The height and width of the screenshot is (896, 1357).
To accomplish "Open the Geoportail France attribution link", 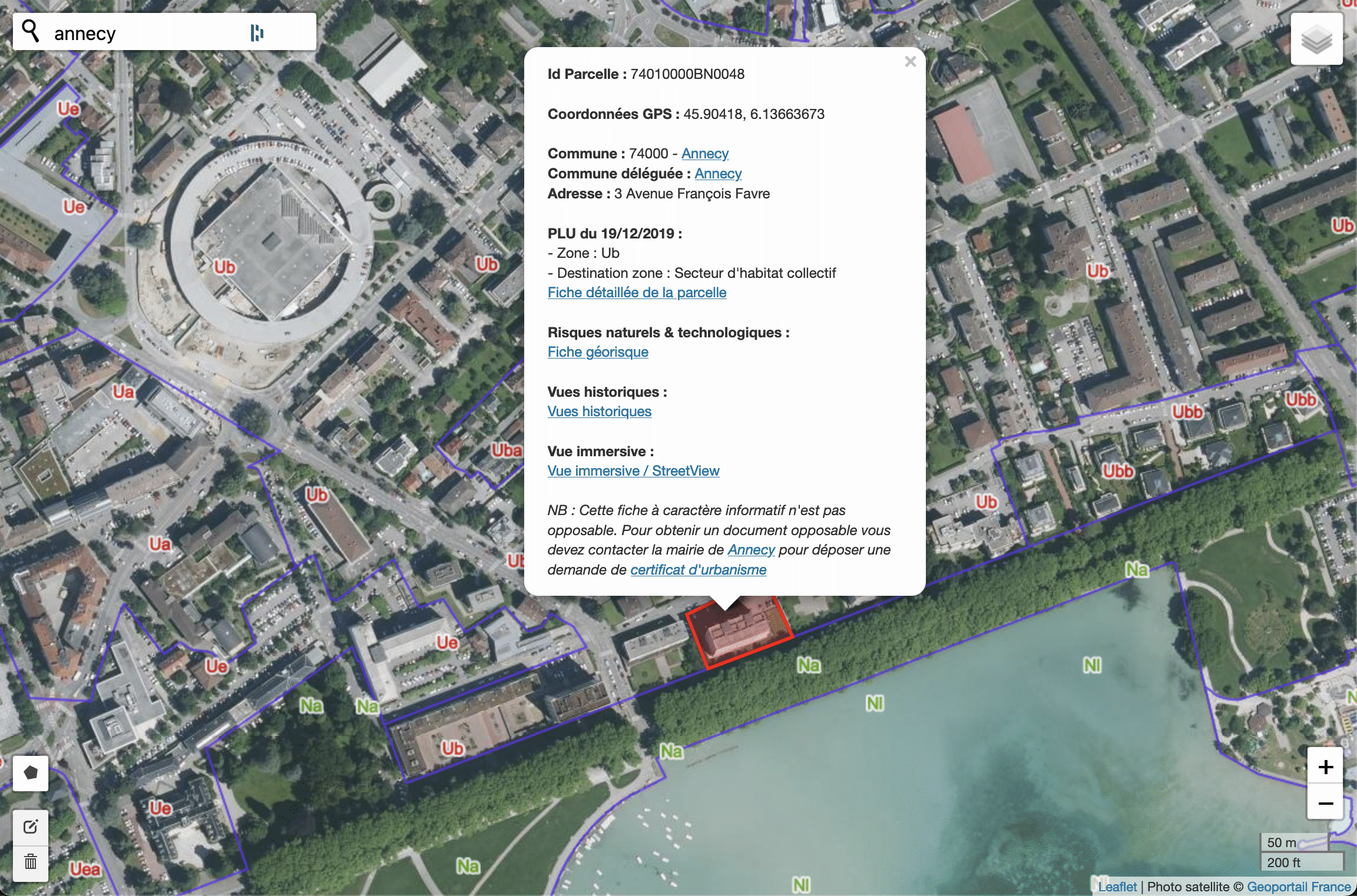I will pos(1298,887).
